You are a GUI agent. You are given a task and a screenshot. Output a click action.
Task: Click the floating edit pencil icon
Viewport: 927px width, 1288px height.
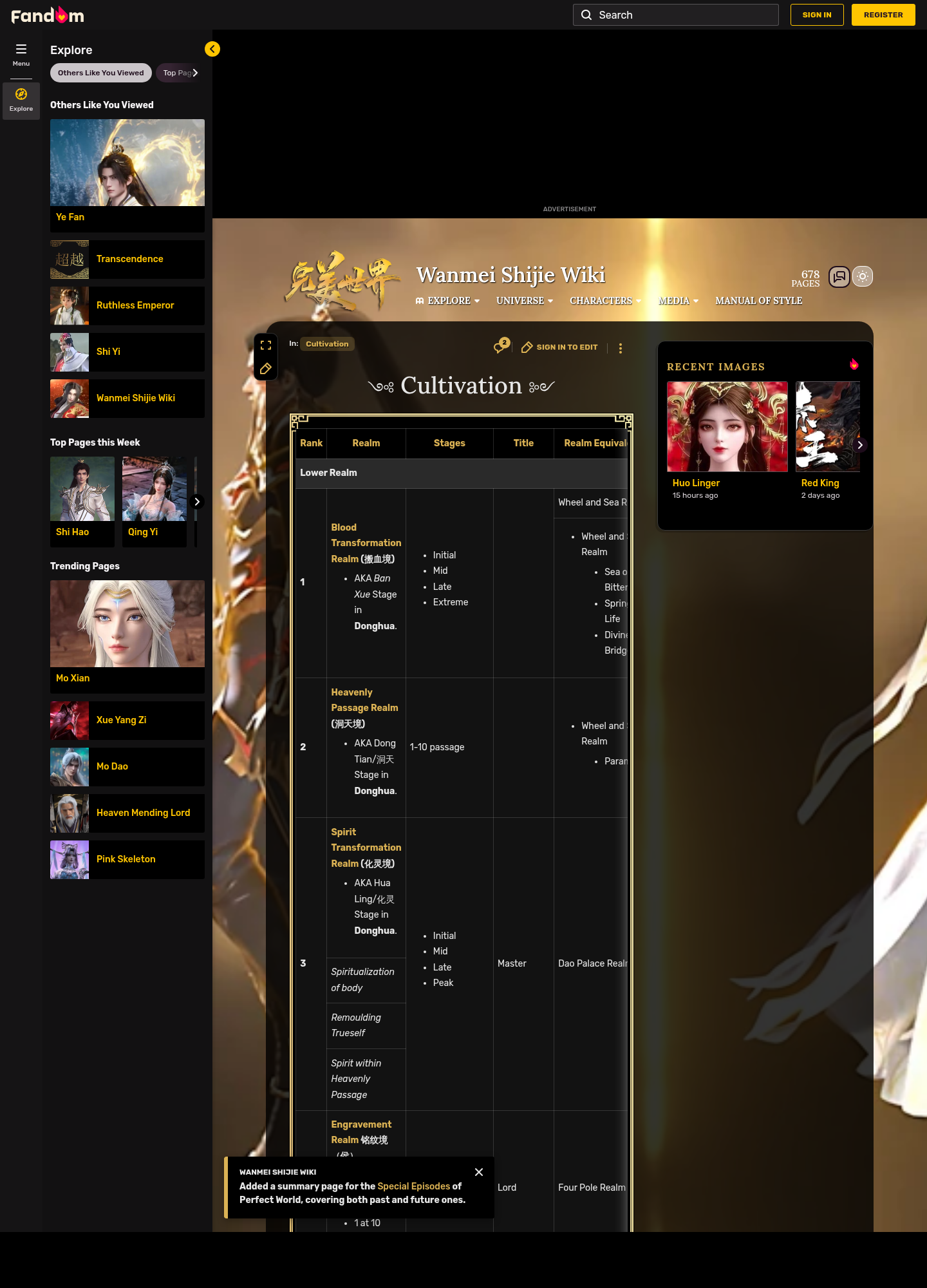(265, 368)
